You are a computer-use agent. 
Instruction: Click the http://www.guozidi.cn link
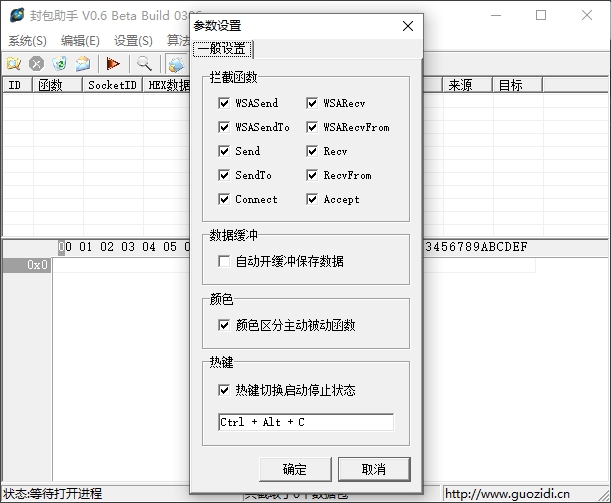(x=507, y=494)
